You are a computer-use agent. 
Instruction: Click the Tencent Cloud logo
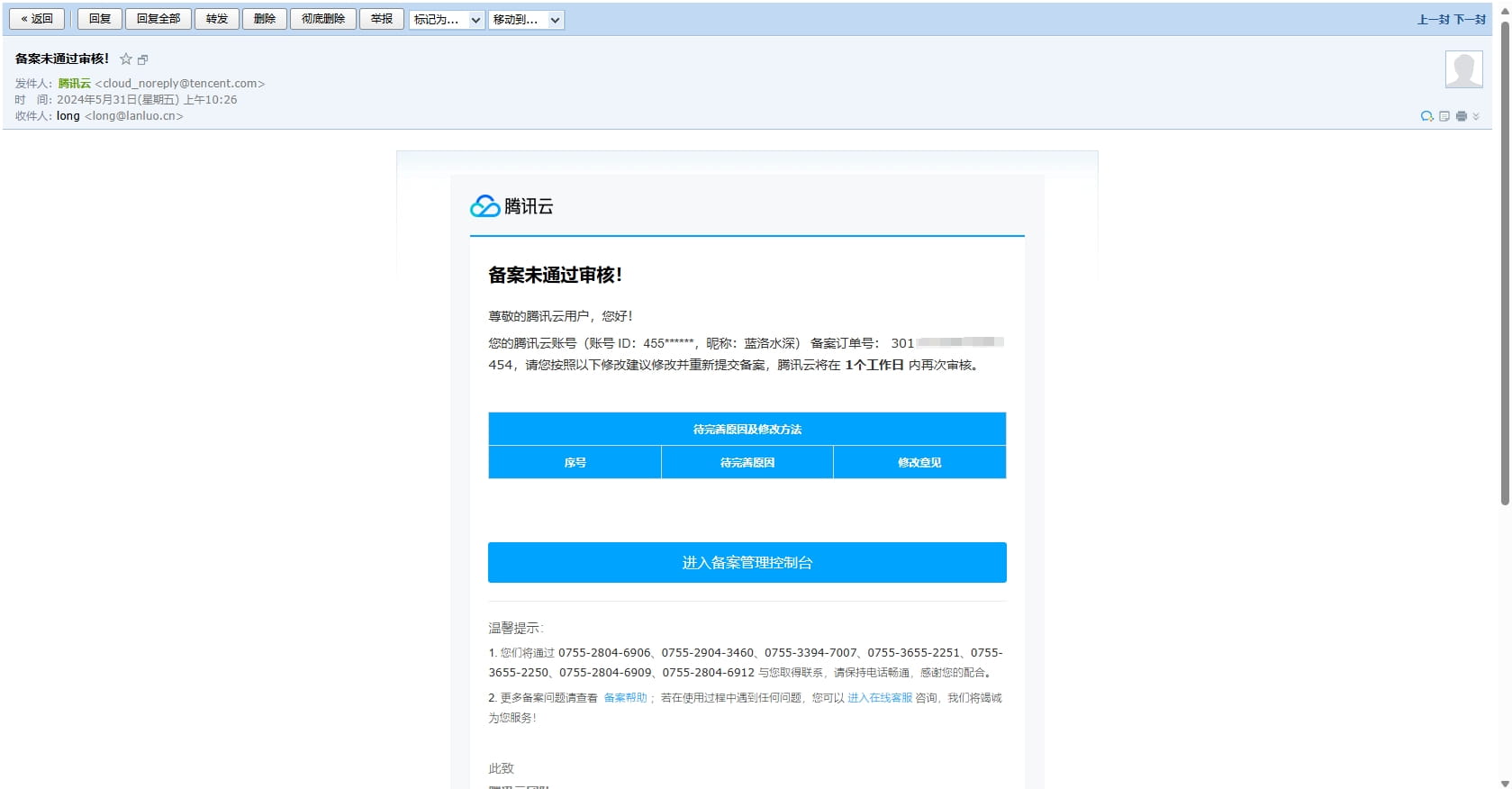tap(512, 206)
